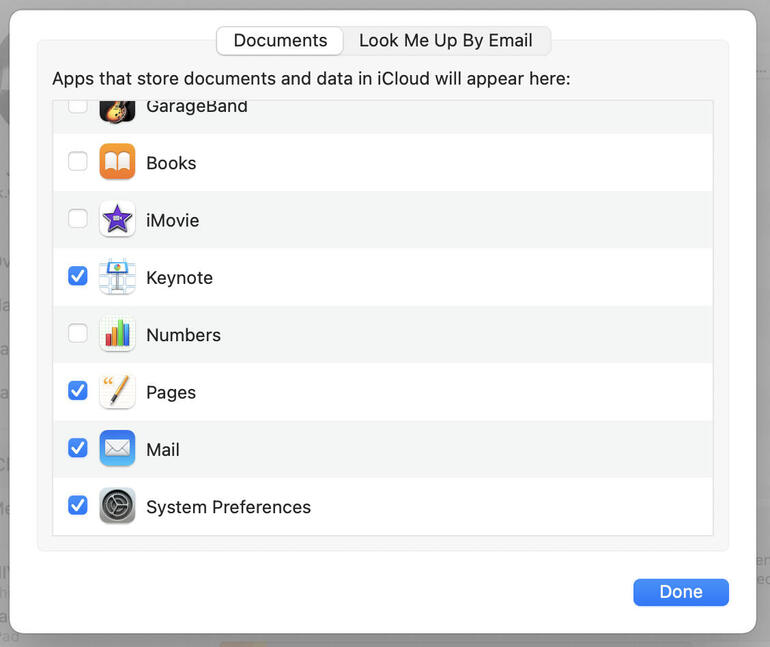Select the 'System Preferences' label text
The image size is (770, 647).
[x=228, y=507]
